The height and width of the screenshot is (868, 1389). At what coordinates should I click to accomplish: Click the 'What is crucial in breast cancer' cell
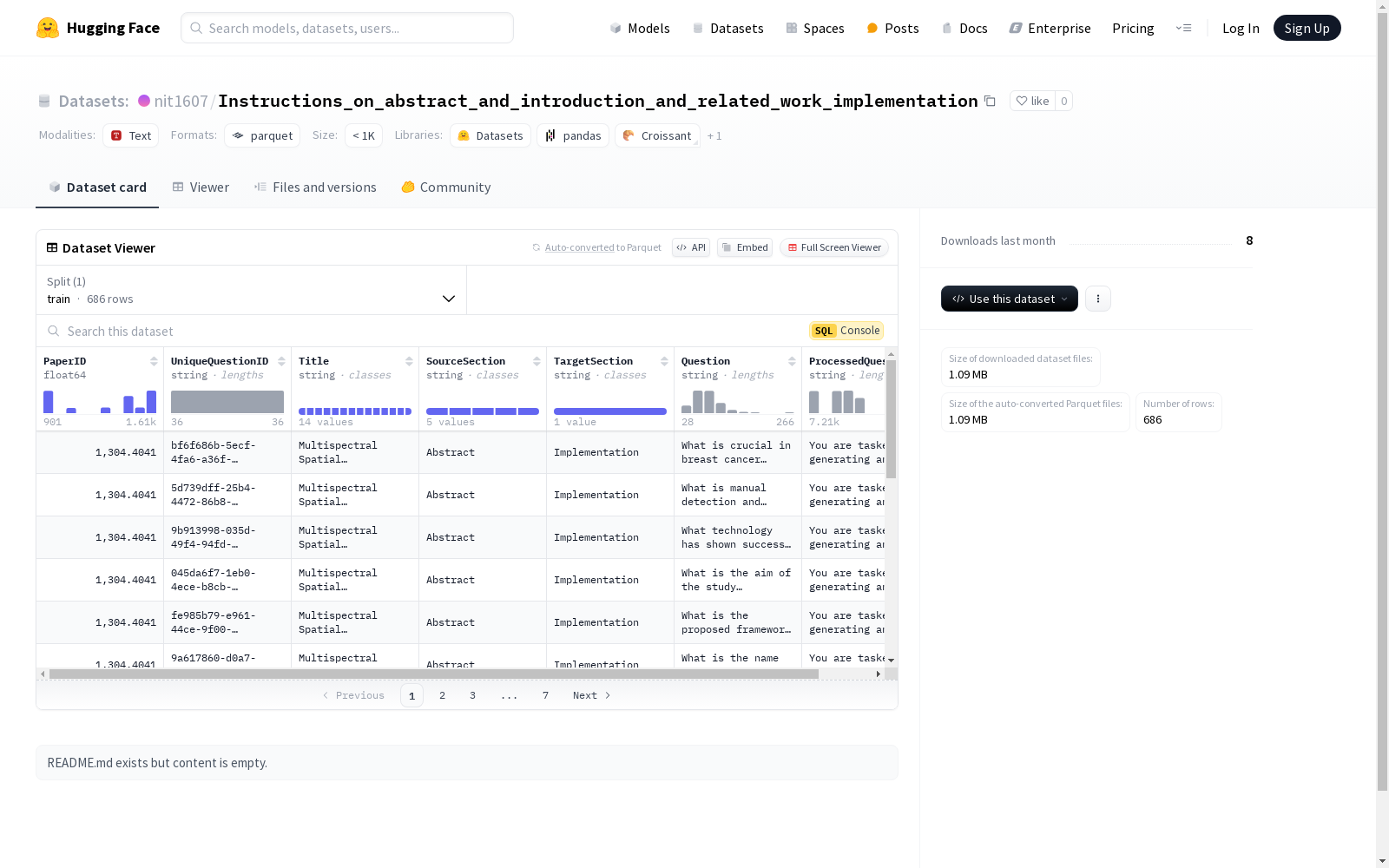[x=738, y=452]
